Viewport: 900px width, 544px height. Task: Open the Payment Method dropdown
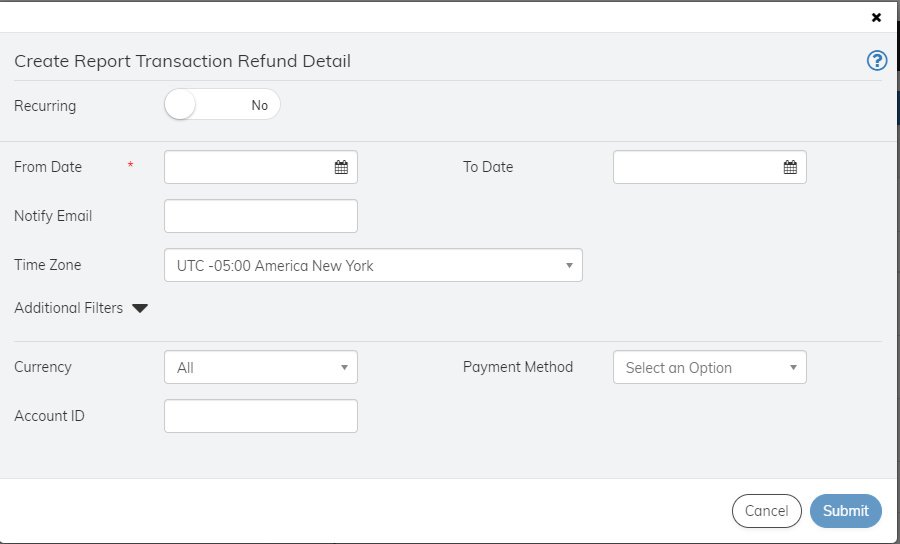coord(709,367)
